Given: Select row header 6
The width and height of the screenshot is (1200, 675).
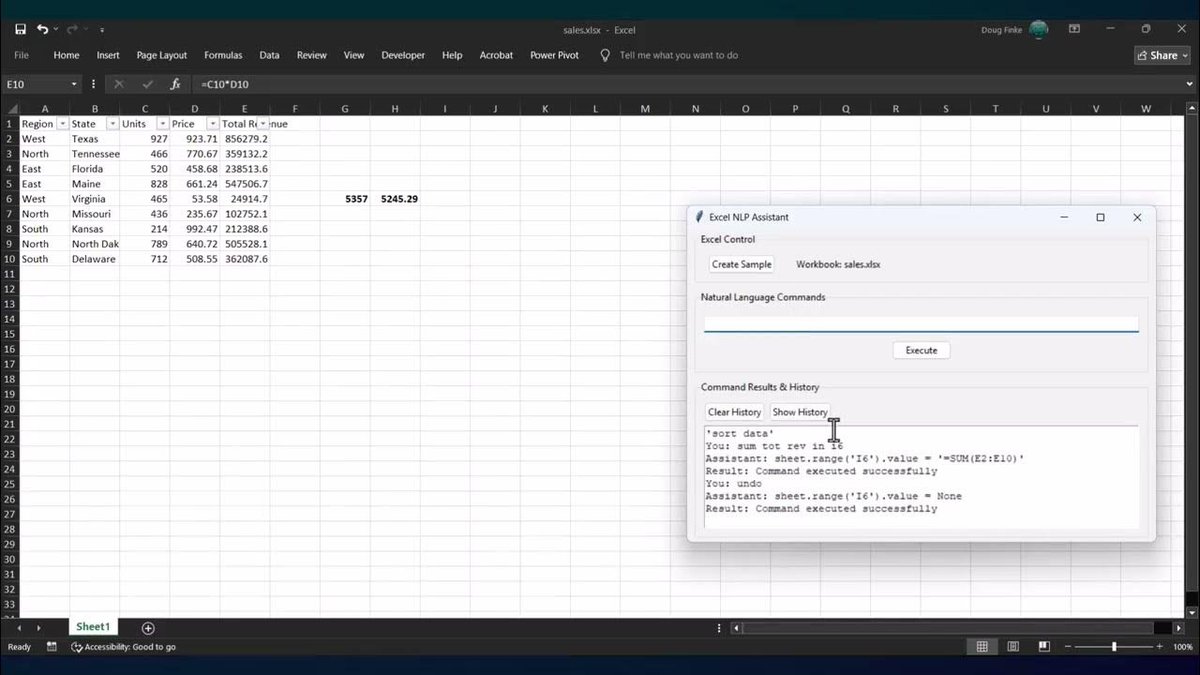Looking at the screenshot, I should [9, 199].
